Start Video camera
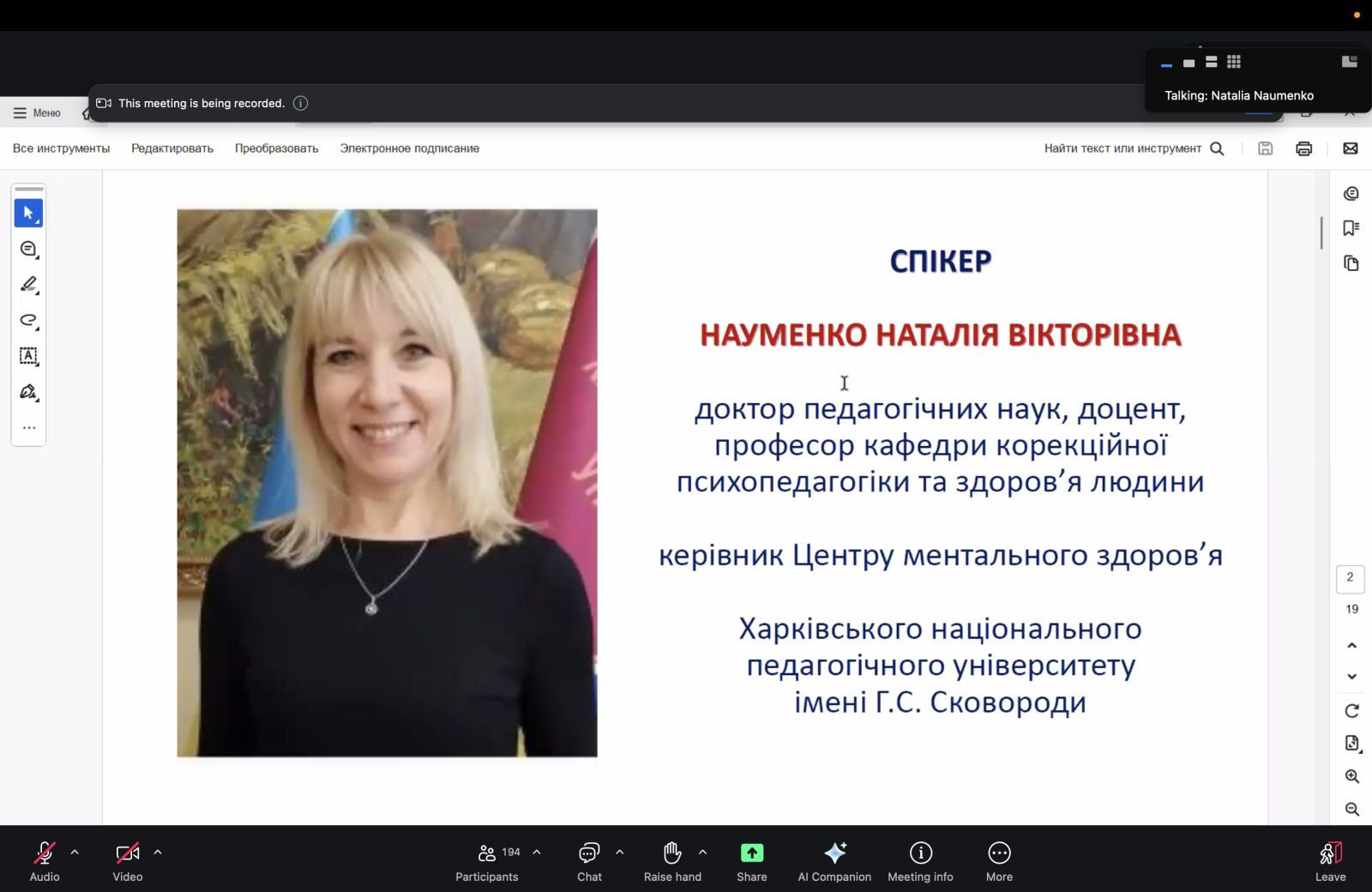This screenshot has height=892, width=1372. pyautogui.click(x=127, y=861)
